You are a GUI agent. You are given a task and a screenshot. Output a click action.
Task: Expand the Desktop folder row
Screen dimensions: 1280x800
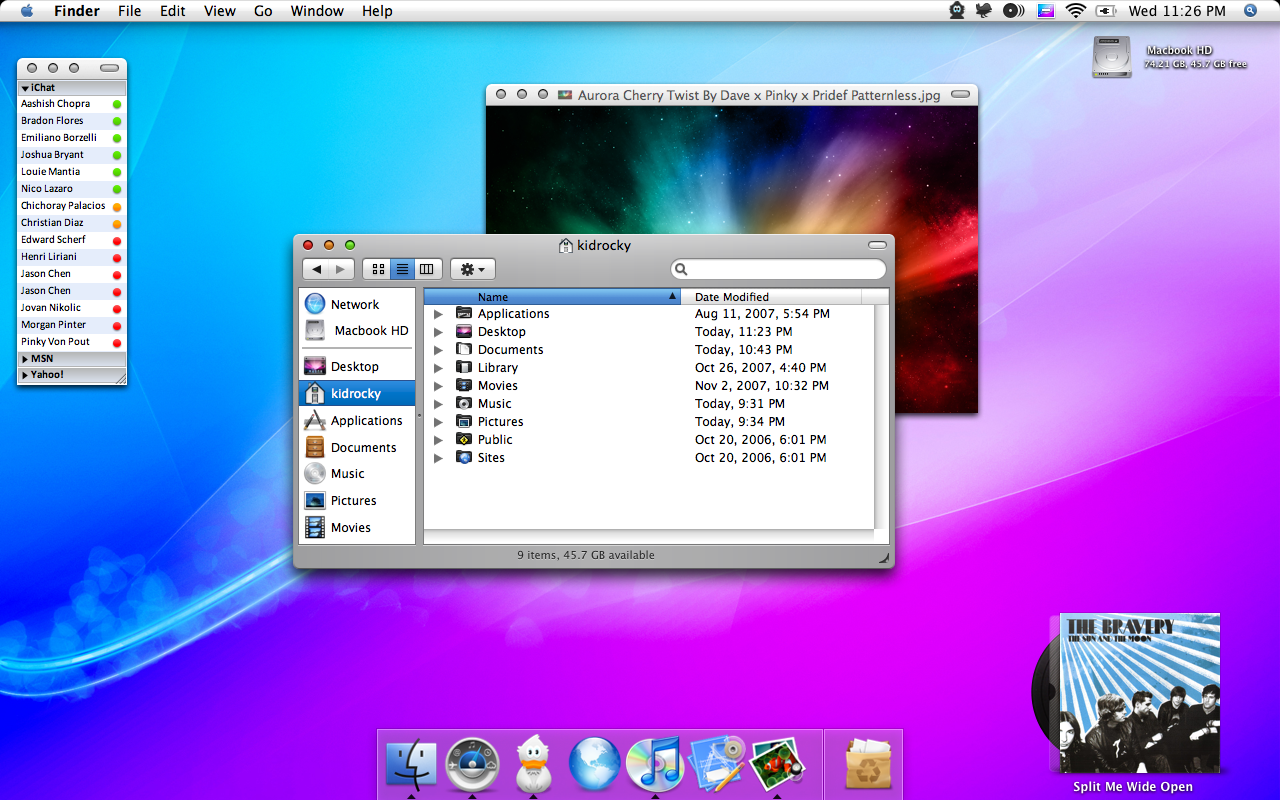click(x=438, y=332)
